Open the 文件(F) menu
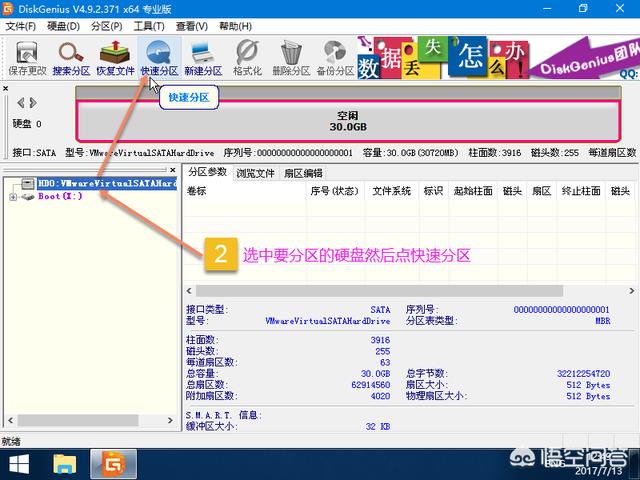 [x=20, y=27]
